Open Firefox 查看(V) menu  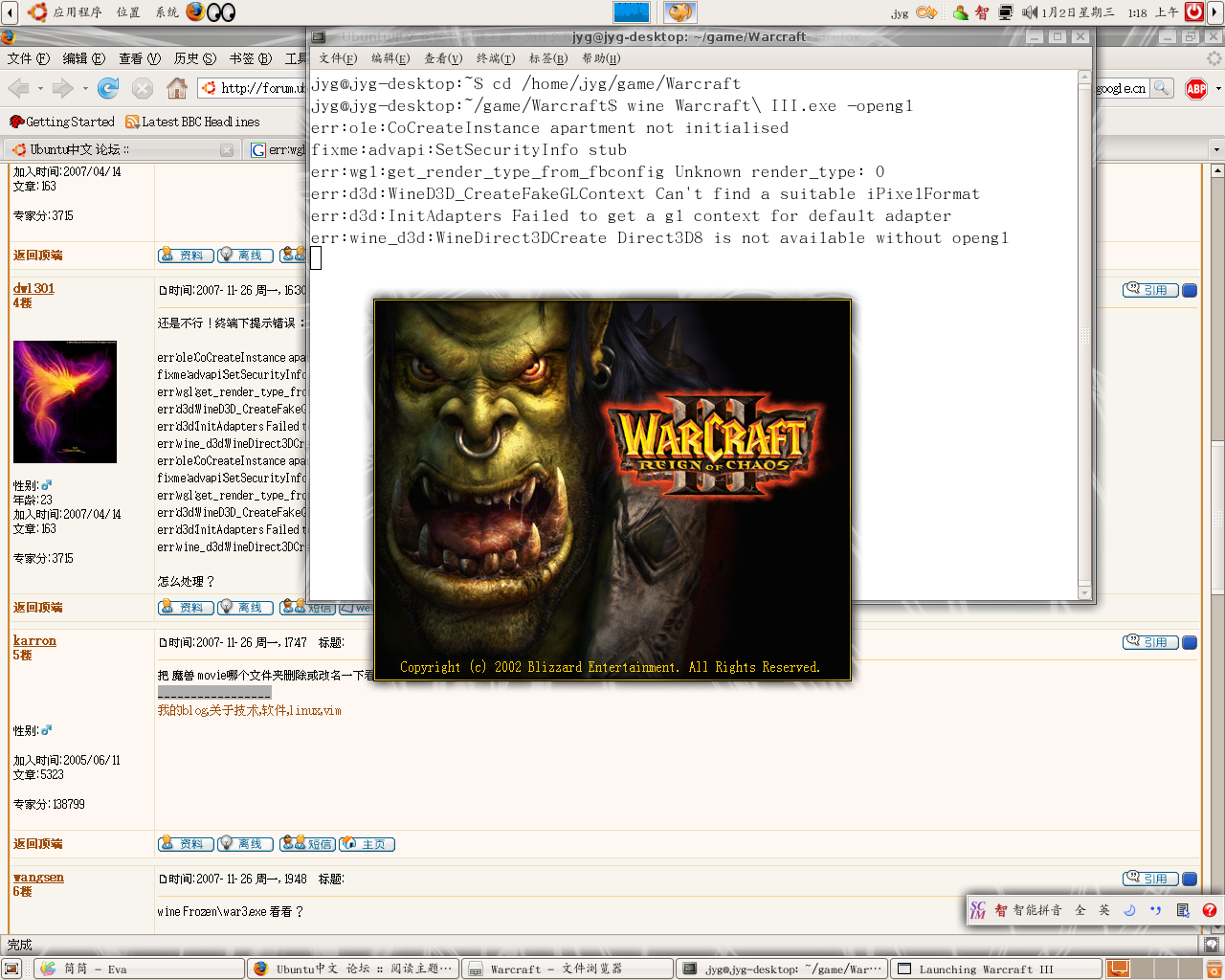coord(140,58)
